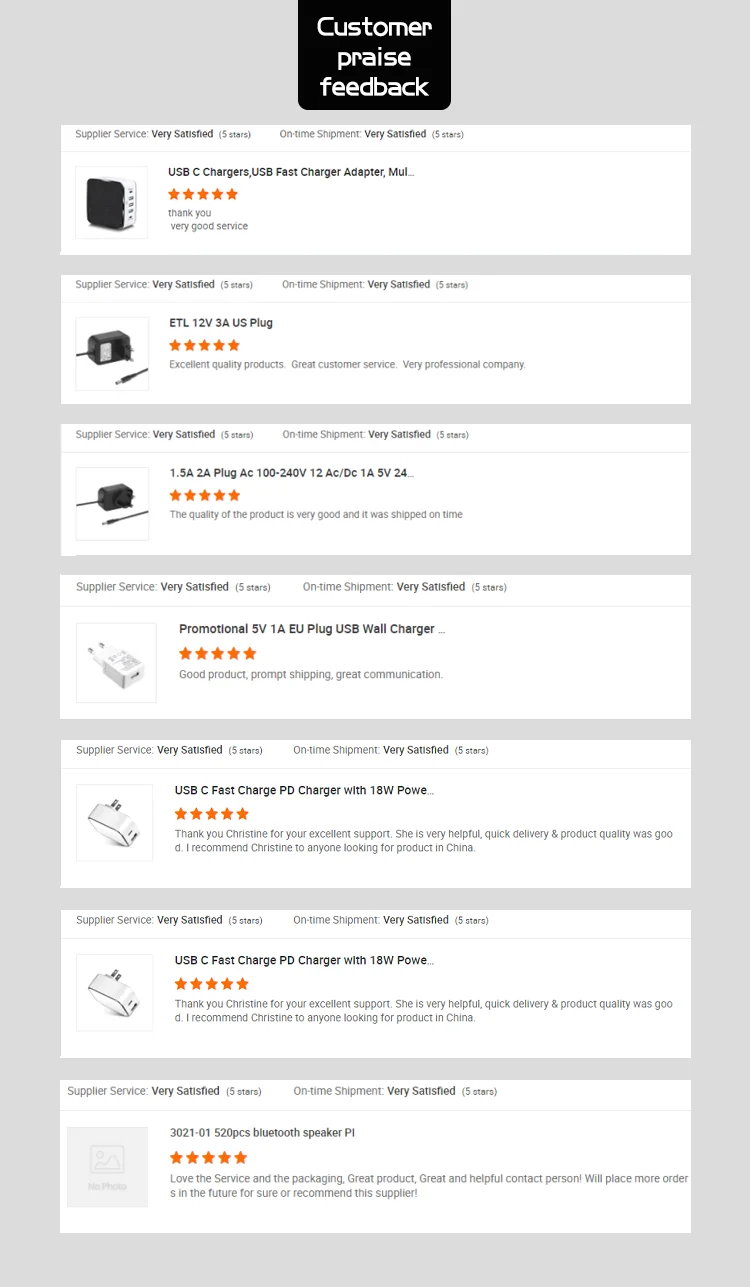Open the first 18W PD charger thumbnail
This screenshot has width=750, height=1287.
click(x=115, y=822)
